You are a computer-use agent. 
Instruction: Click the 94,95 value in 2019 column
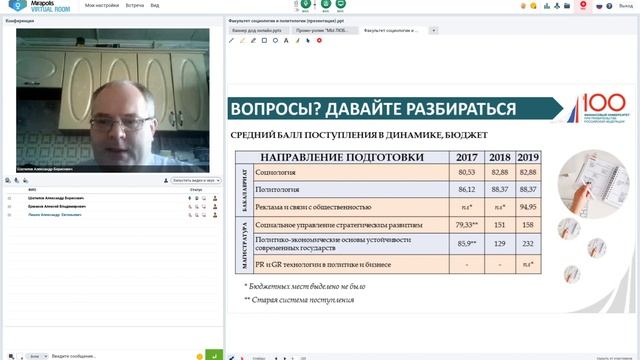point(528,207)
